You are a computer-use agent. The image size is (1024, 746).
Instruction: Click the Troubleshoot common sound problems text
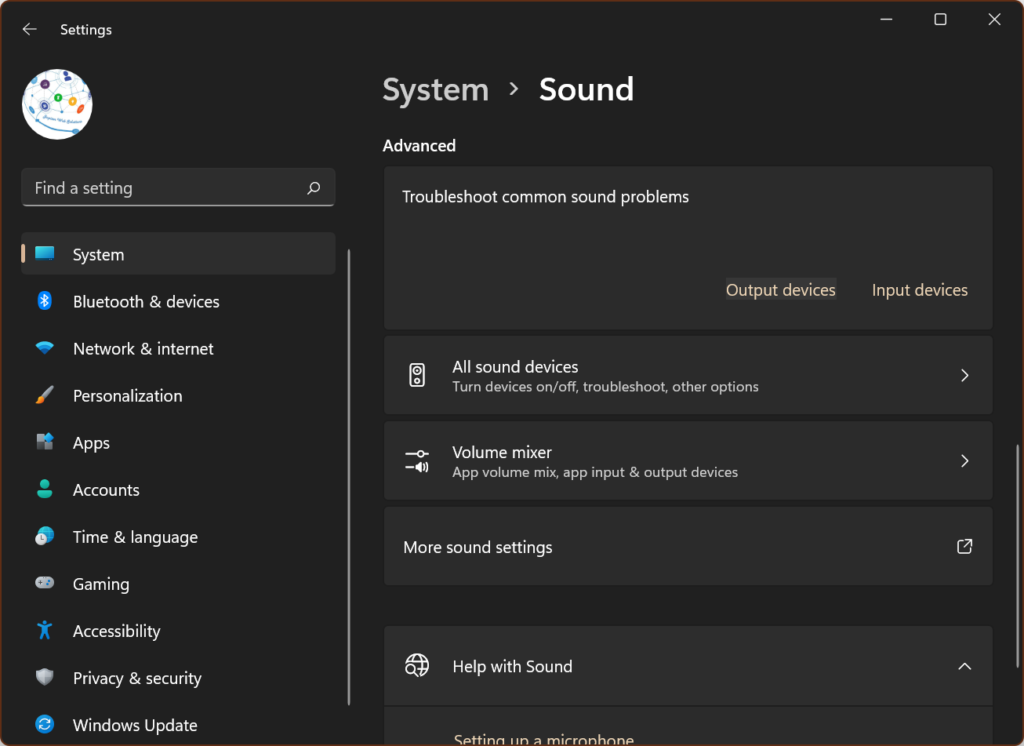(x=545, y=197)
